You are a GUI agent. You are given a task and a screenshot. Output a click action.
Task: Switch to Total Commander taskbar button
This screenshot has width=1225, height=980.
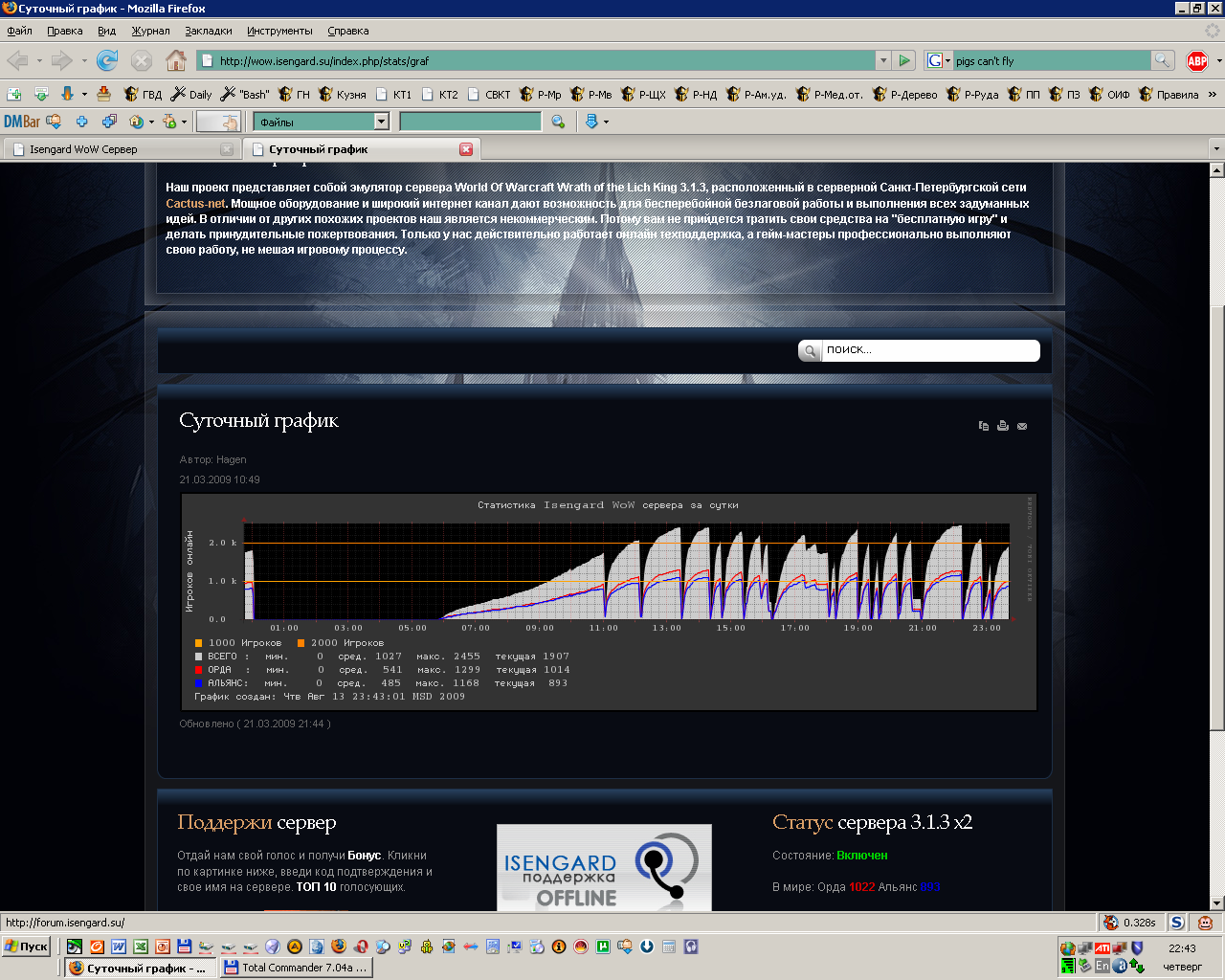(296, 968)
